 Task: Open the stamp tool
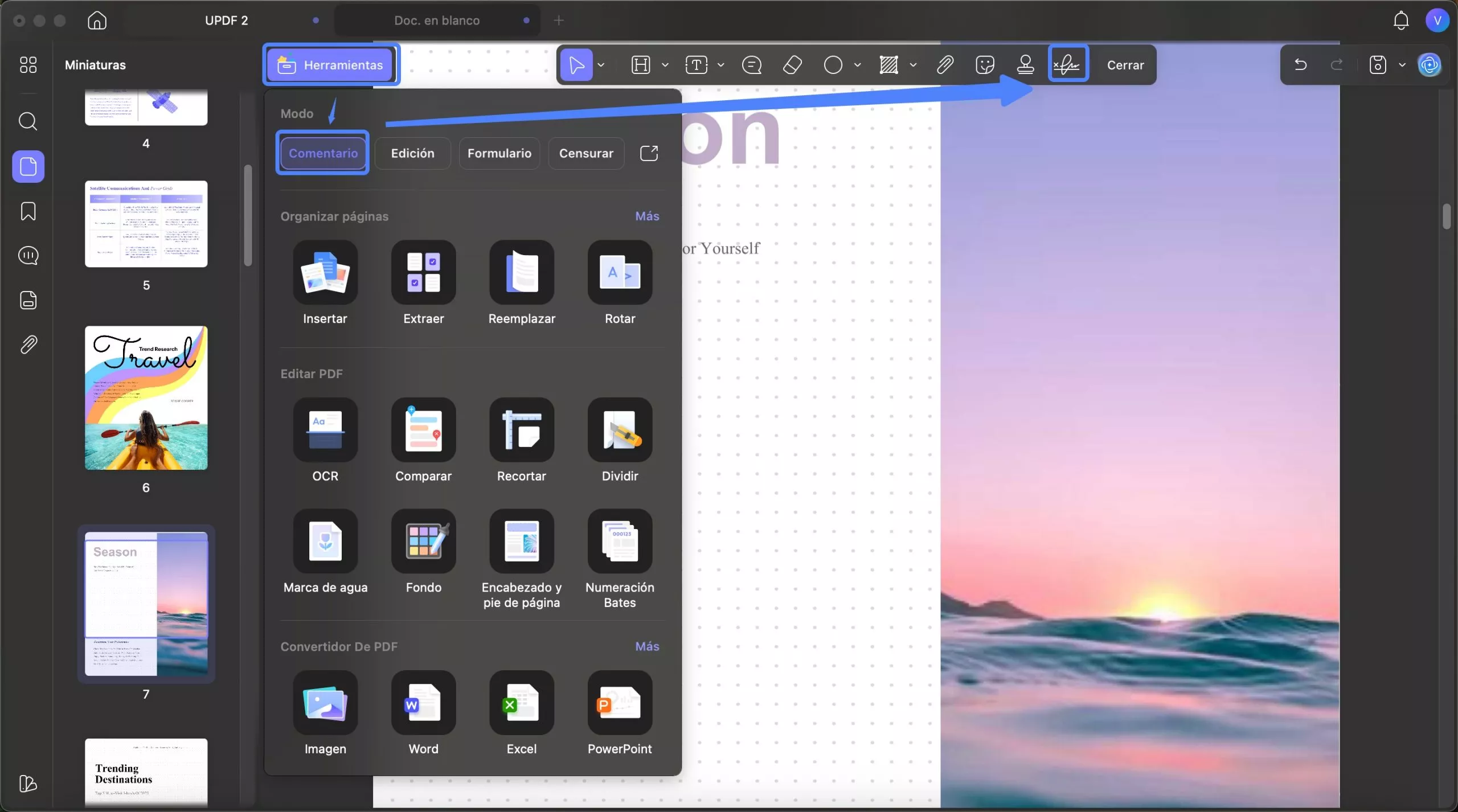click(1025, 65)
